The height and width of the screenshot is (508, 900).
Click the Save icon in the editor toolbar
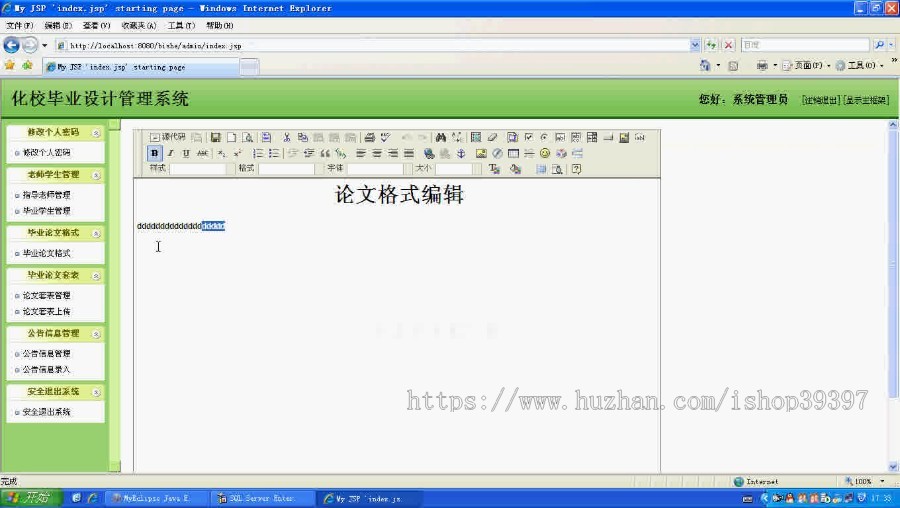click(215, 137)
